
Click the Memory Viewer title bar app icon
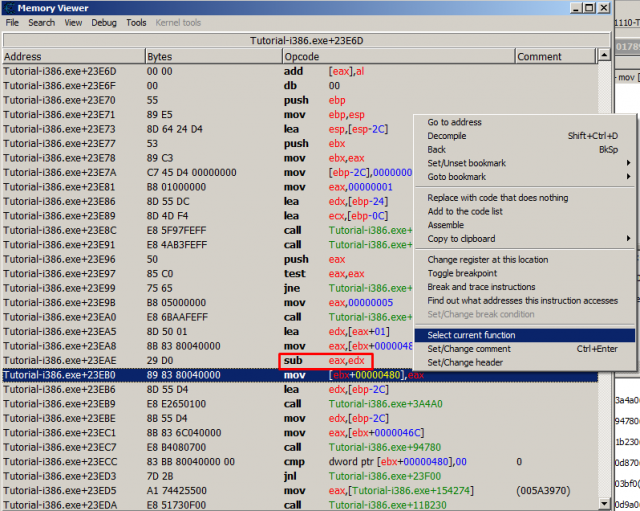pos(9,7)
